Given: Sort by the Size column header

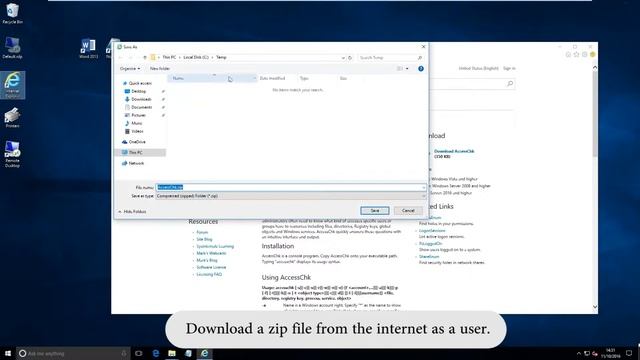Looking at the screenshot, I should 343,78.
